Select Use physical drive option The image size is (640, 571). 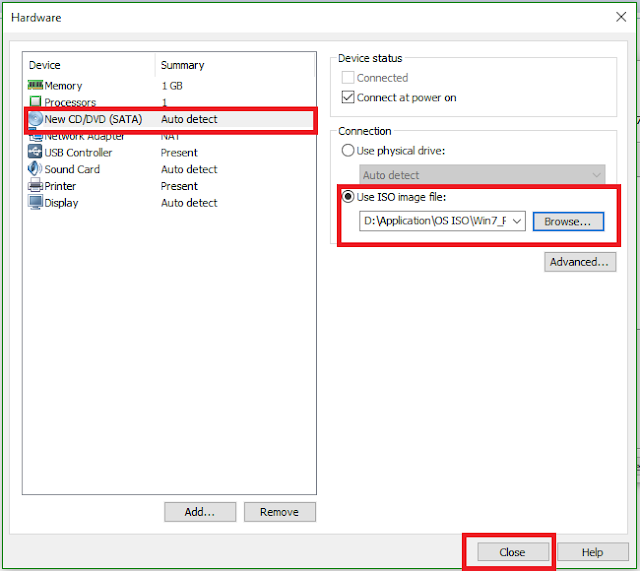pos(348,151)
